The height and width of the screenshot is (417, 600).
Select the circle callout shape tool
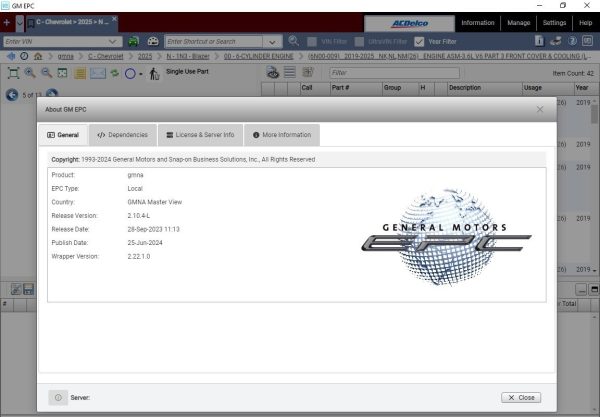[130, 73]
